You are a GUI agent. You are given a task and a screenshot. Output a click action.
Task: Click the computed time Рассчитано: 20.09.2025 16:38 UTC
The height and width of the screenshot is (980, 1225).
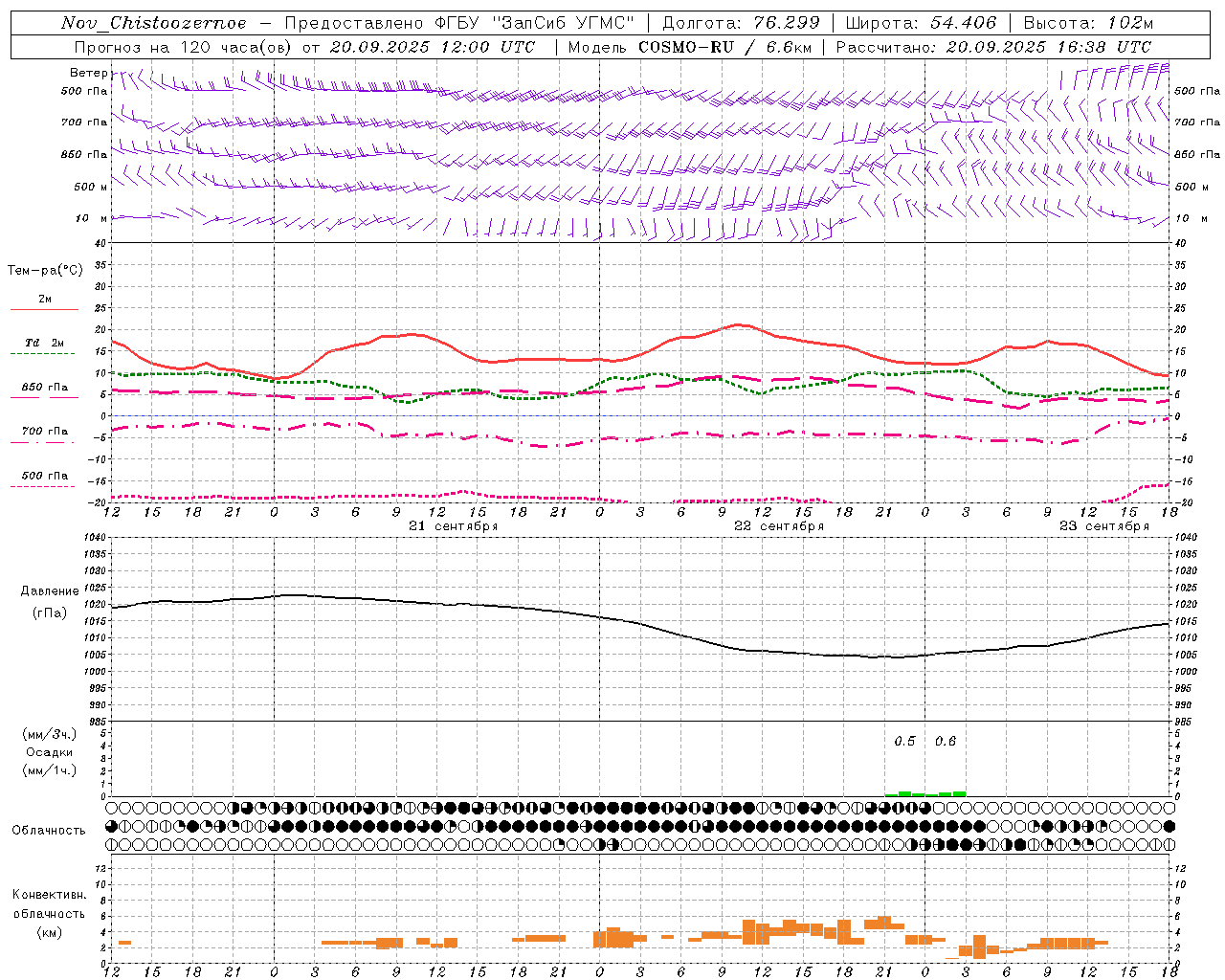coord(993,47)
